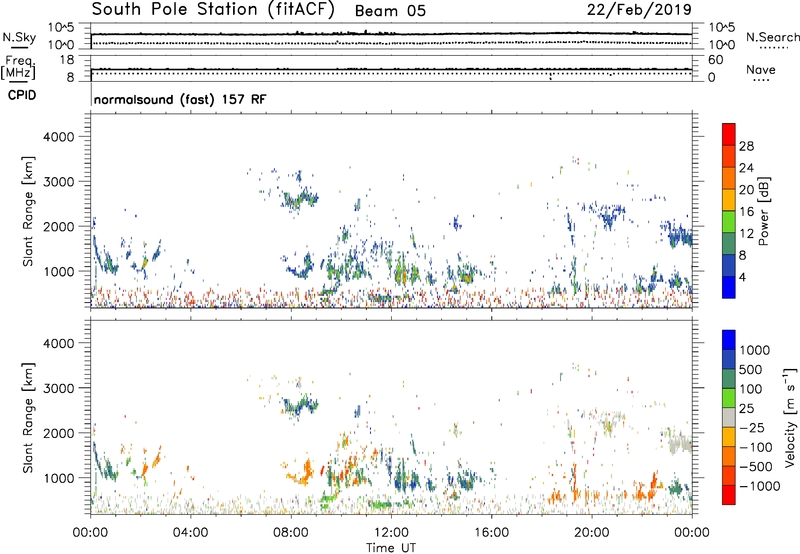The width and height of the screenshot is (800, 554).
Task: Click the "−500" label on Velocity colorbar
Action: tap(755, 466)
